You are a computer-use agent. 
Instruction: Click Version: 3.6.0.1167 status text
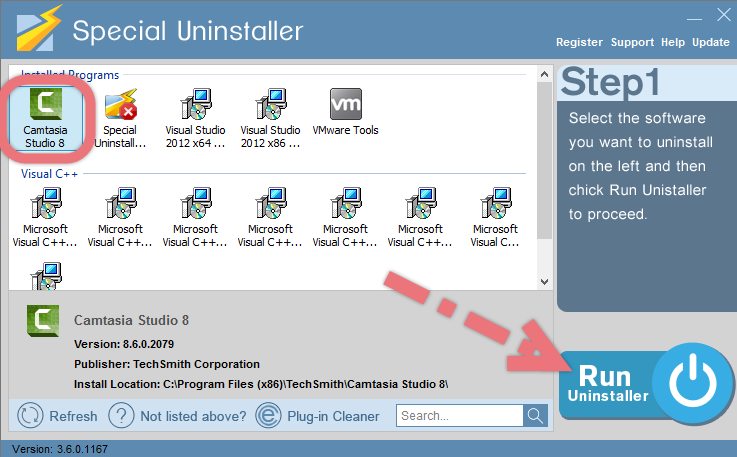point(60,449)
